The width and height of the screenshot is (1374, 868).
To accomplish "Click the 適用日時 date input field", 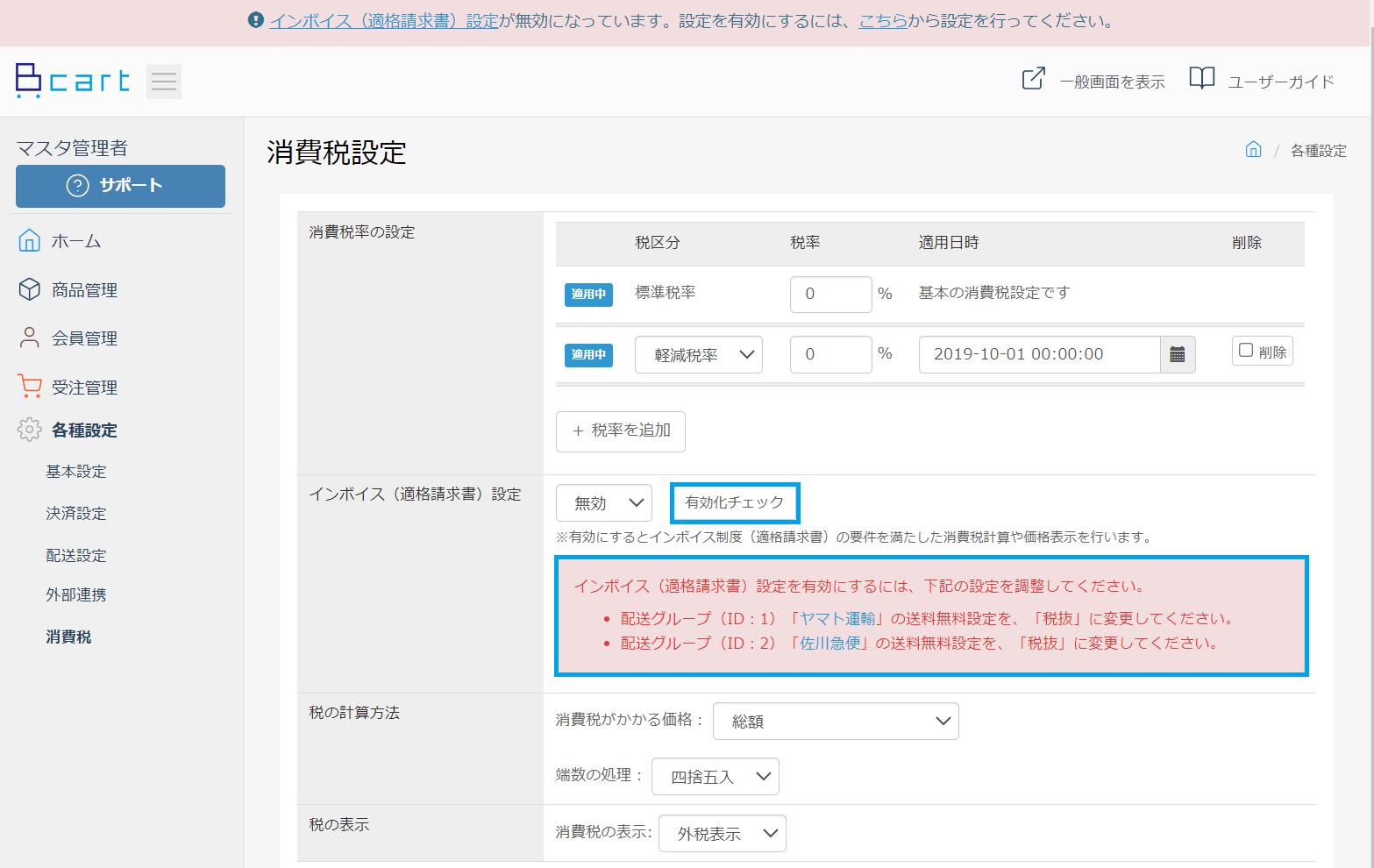I will point(1039,354).
